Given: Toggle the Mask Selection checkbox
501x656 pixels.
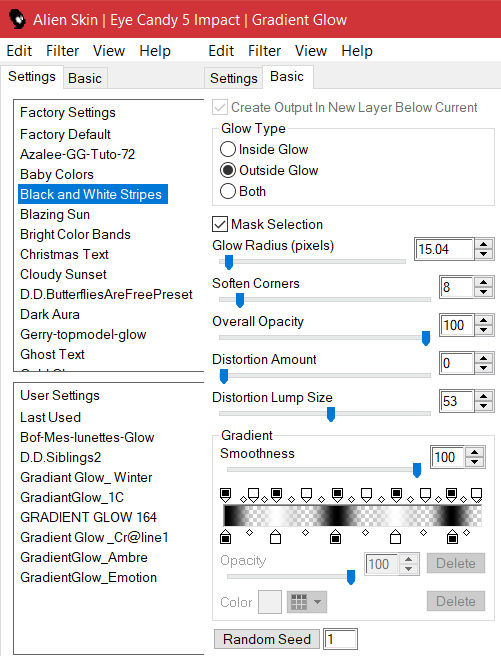Looking at the screenshot, I should [220, 224].
